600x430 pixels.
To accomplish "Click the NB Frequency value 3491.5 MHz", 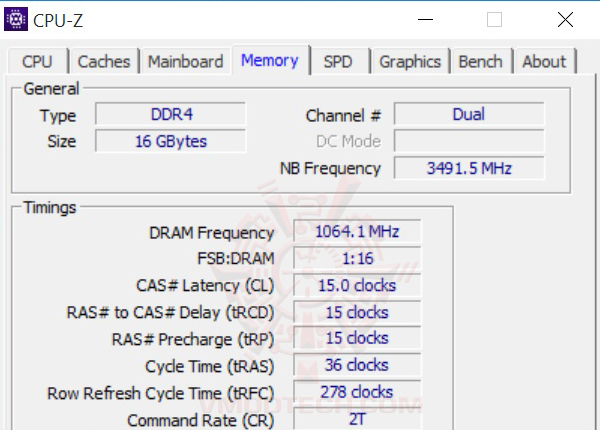I will coord(469,168).
